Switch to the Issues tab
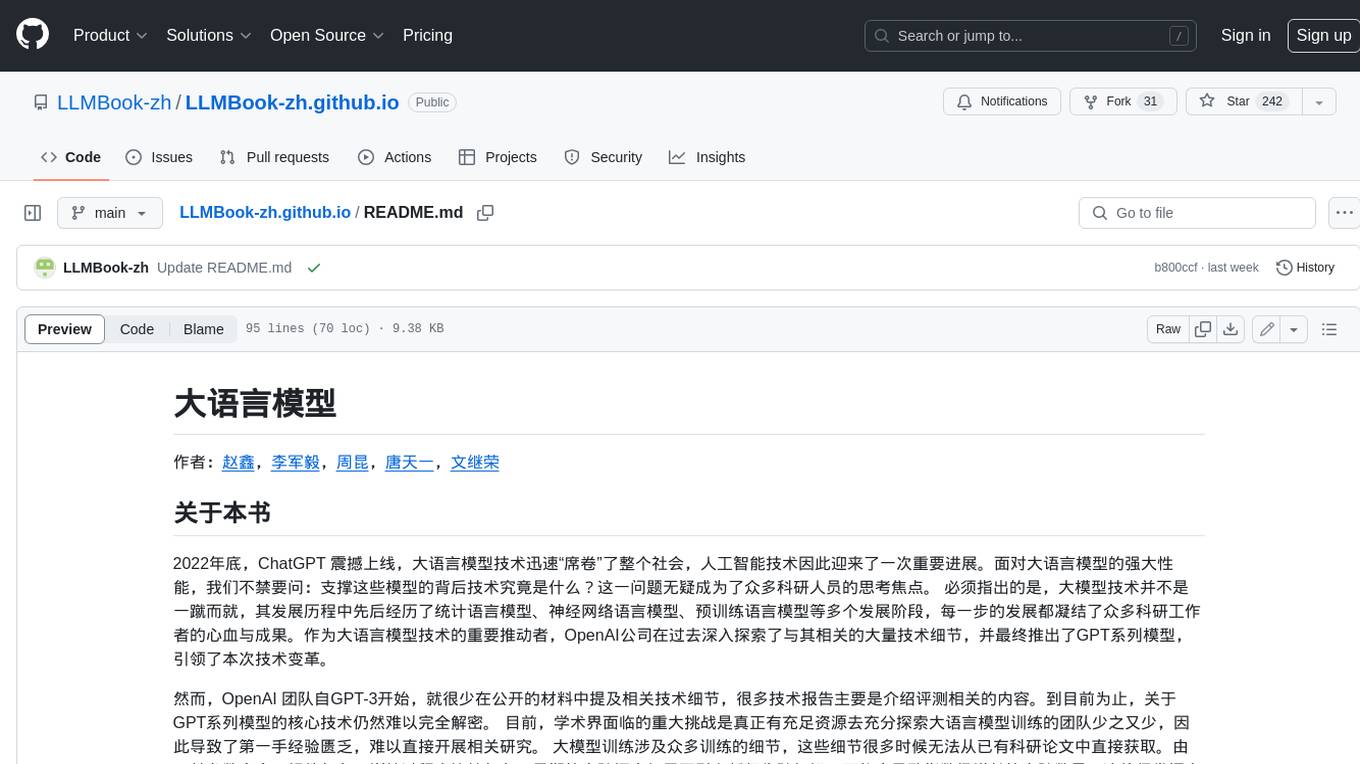1360x764 pixels. [x=159, y=157]
